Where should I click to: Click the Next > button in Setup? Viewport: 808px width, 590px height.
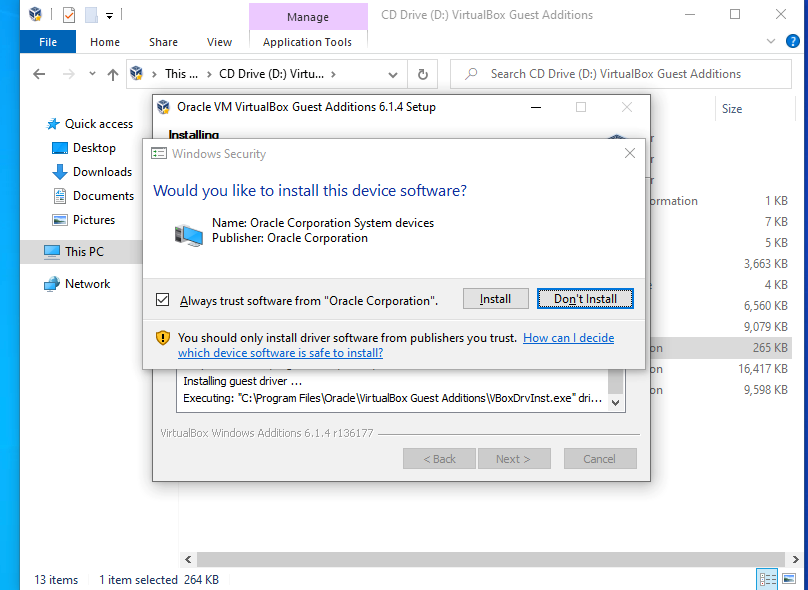[x=514, y=459]
